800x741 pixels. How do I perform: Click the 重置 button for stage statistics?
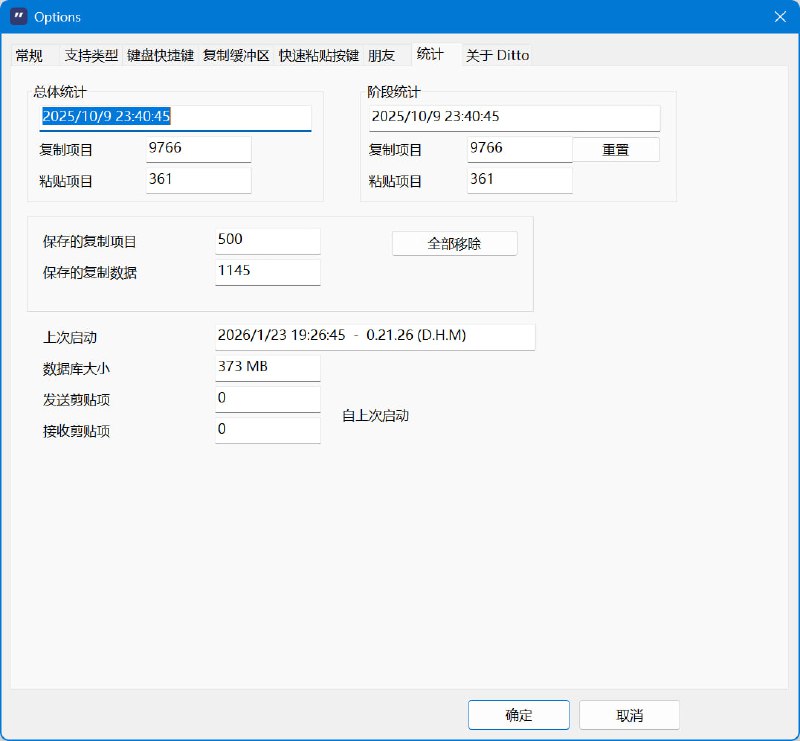click(x=616, y=149)
